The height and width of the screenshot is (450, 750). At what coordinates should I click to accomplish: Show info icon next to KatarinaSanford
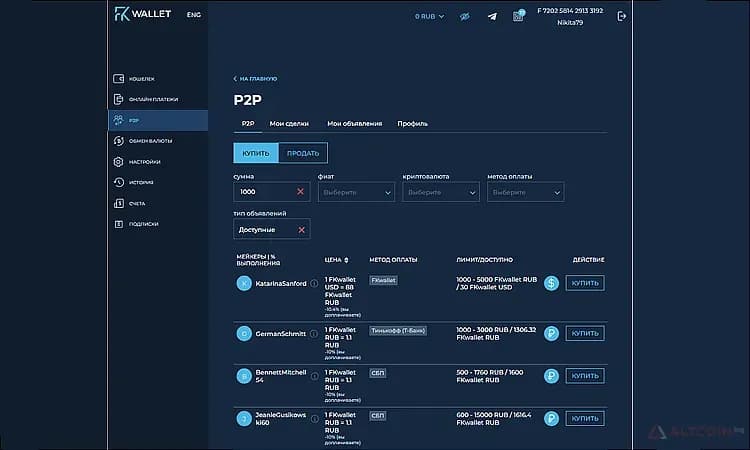[314, 283]
